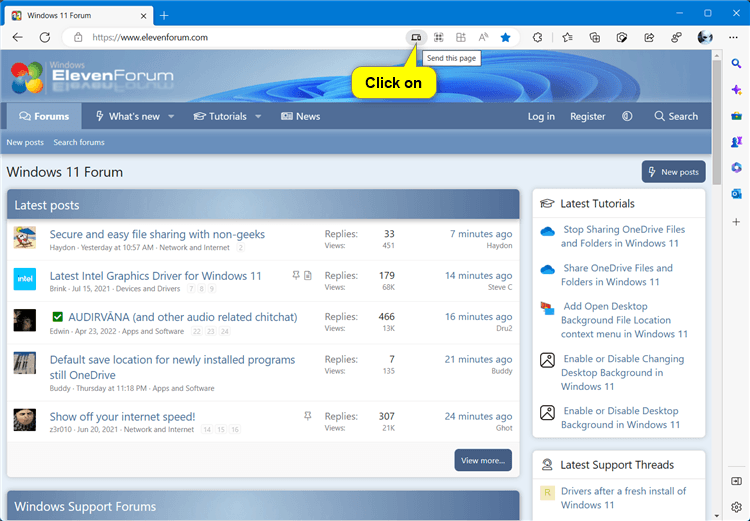Image resolution: width=750 pixels, height=521 pixels.
Task: Open sidebar Outlook icon
Action: (x=736, y=193)
